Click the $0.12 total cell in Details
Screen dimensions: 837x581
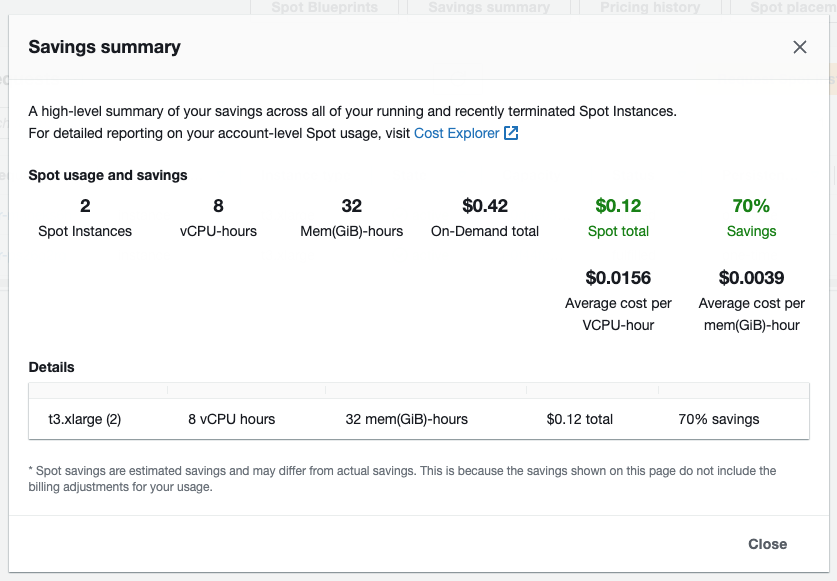580,419
